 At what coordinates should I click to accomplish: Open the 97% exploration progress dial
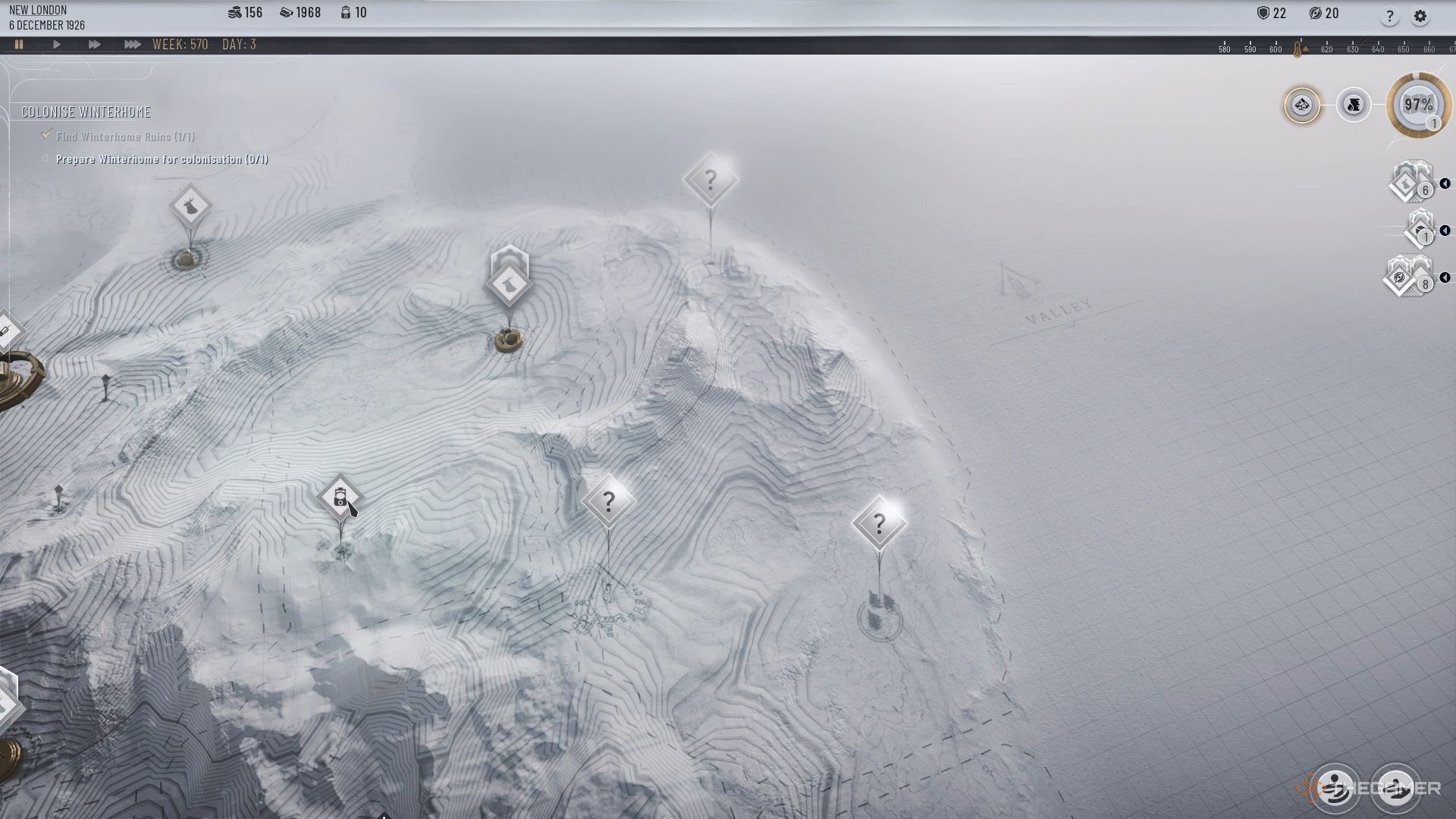pos(1419,105)
